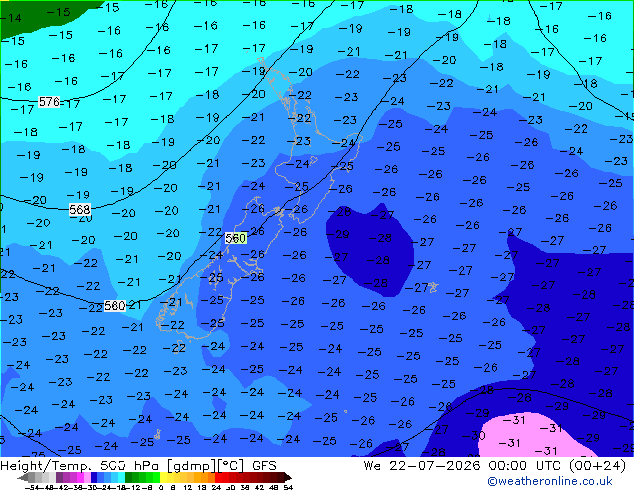The image size is (634, 490).
Task: Click the gray left arrow end of the legend
Action: (22, 477)
